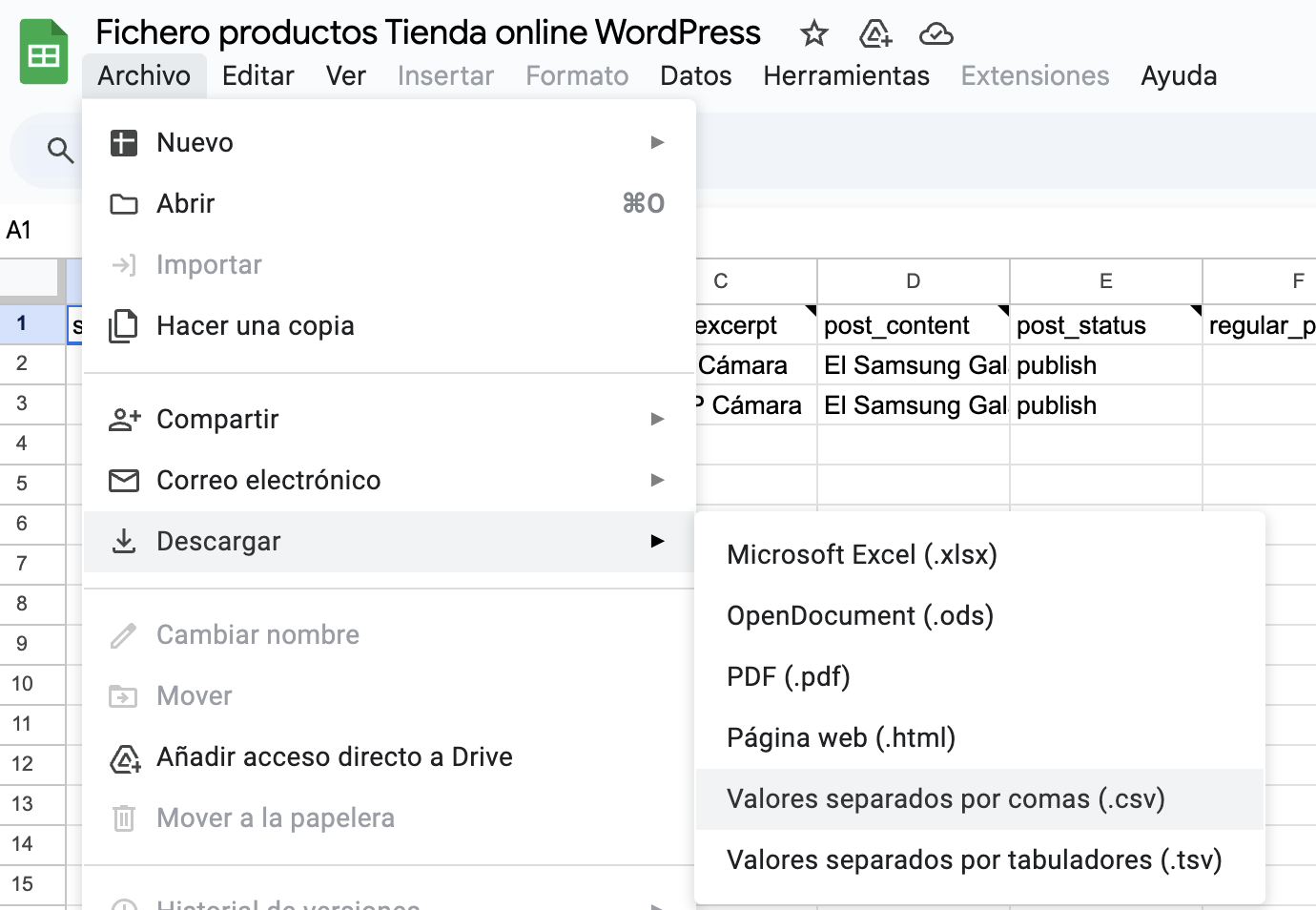
Task: Choose Abrir from the Archivo menu
Action: [x=389, y=204]
